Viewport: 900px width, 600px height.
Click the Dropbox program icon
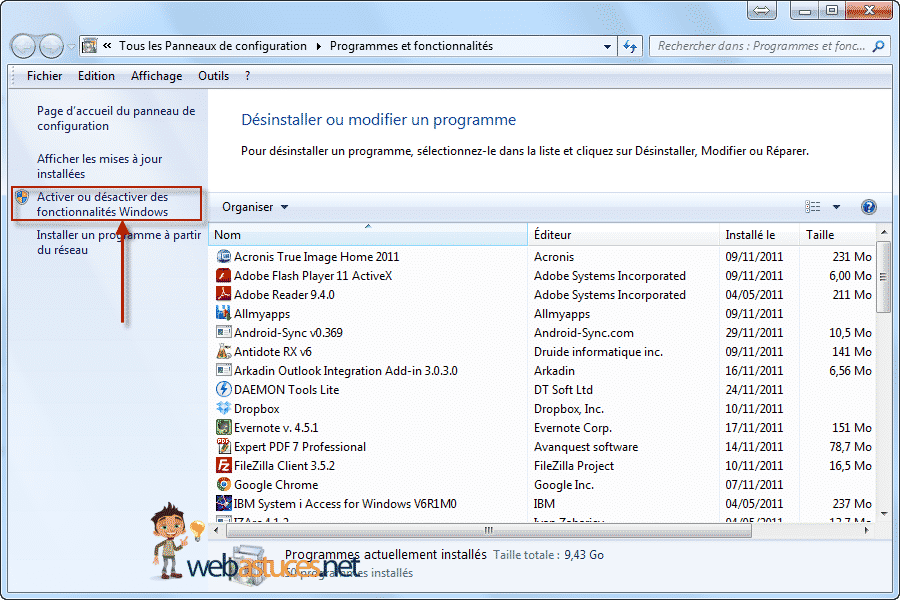pos(224,409)
